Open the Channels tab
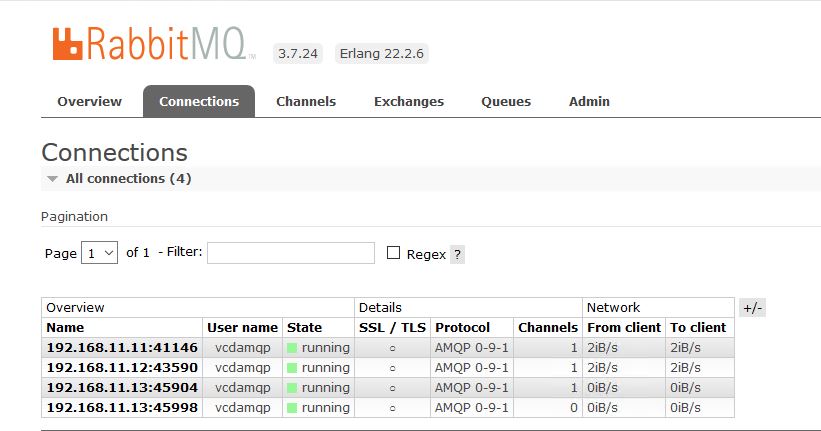 coord(306,101)
